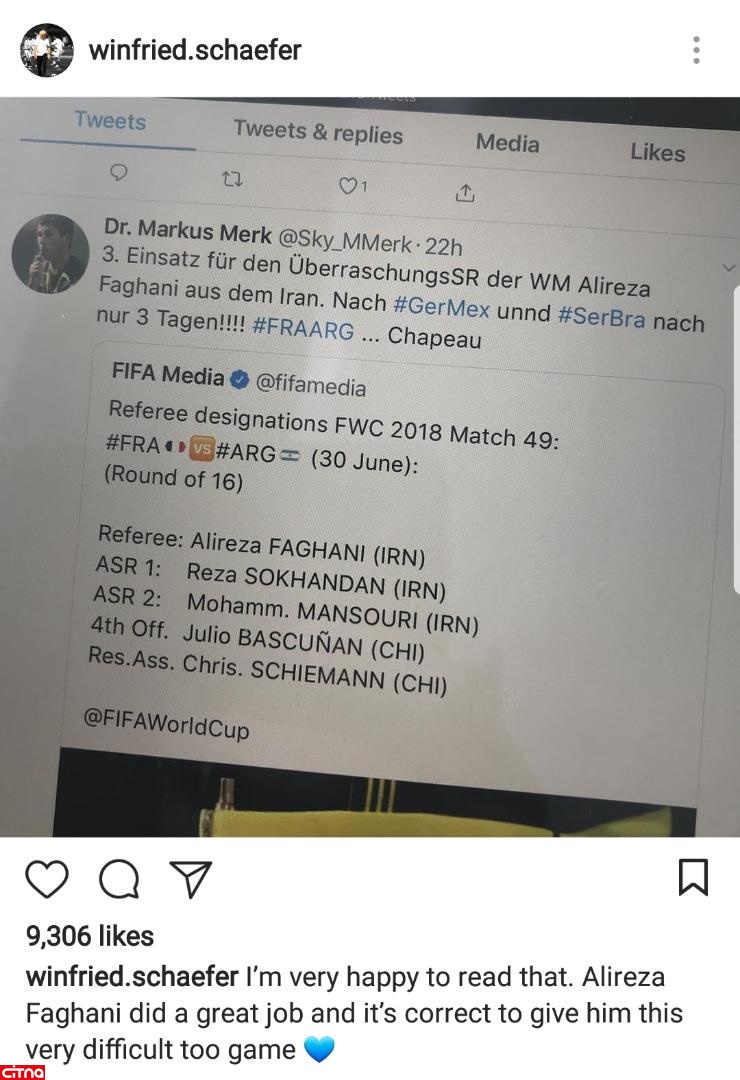Open the Media tab
The height and width of the screenshot is (1080, 740).
(x=508, y=143)
